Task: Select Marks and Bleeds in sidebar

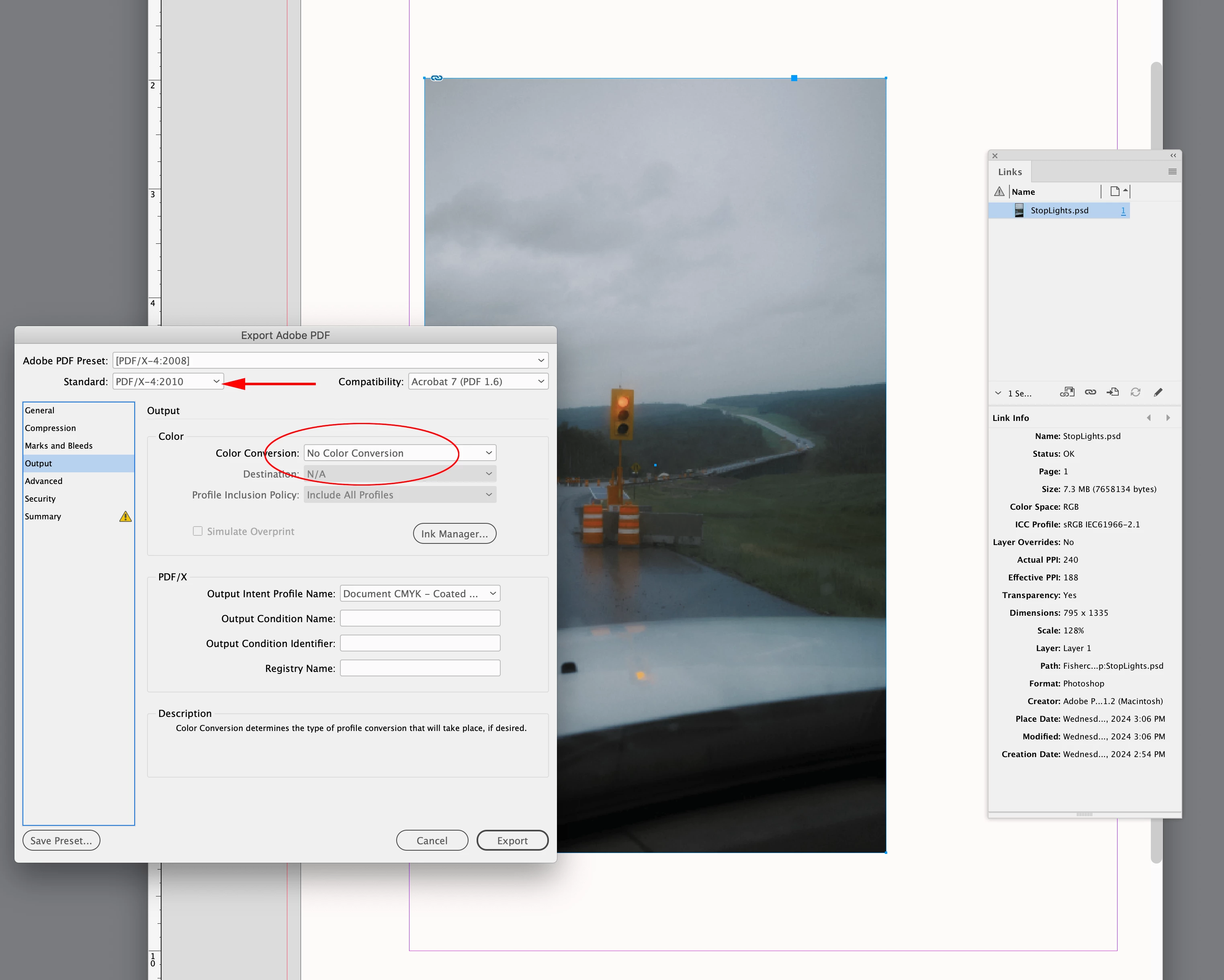Action: (59, 445)
